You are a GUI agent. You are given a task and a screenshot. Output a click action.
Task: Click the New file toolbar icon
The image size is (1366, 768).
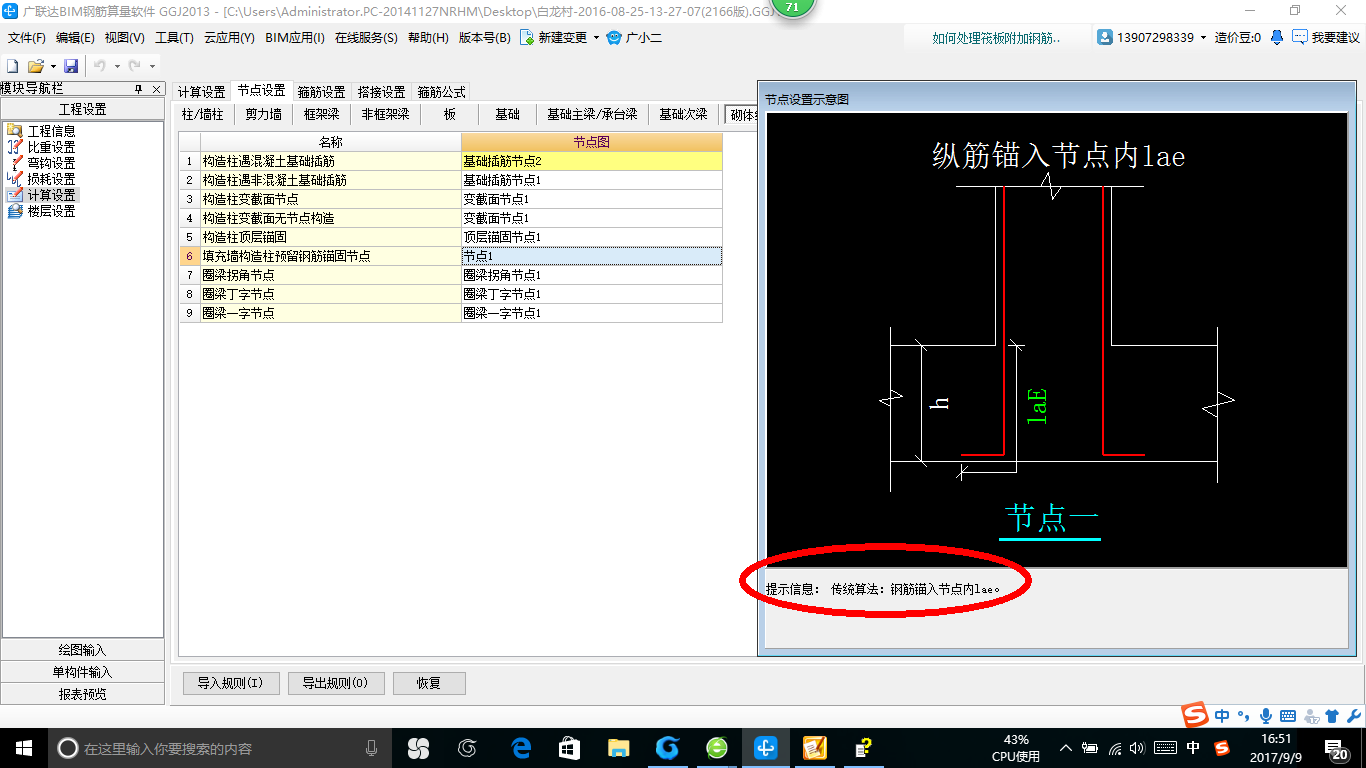coord(13,66)
